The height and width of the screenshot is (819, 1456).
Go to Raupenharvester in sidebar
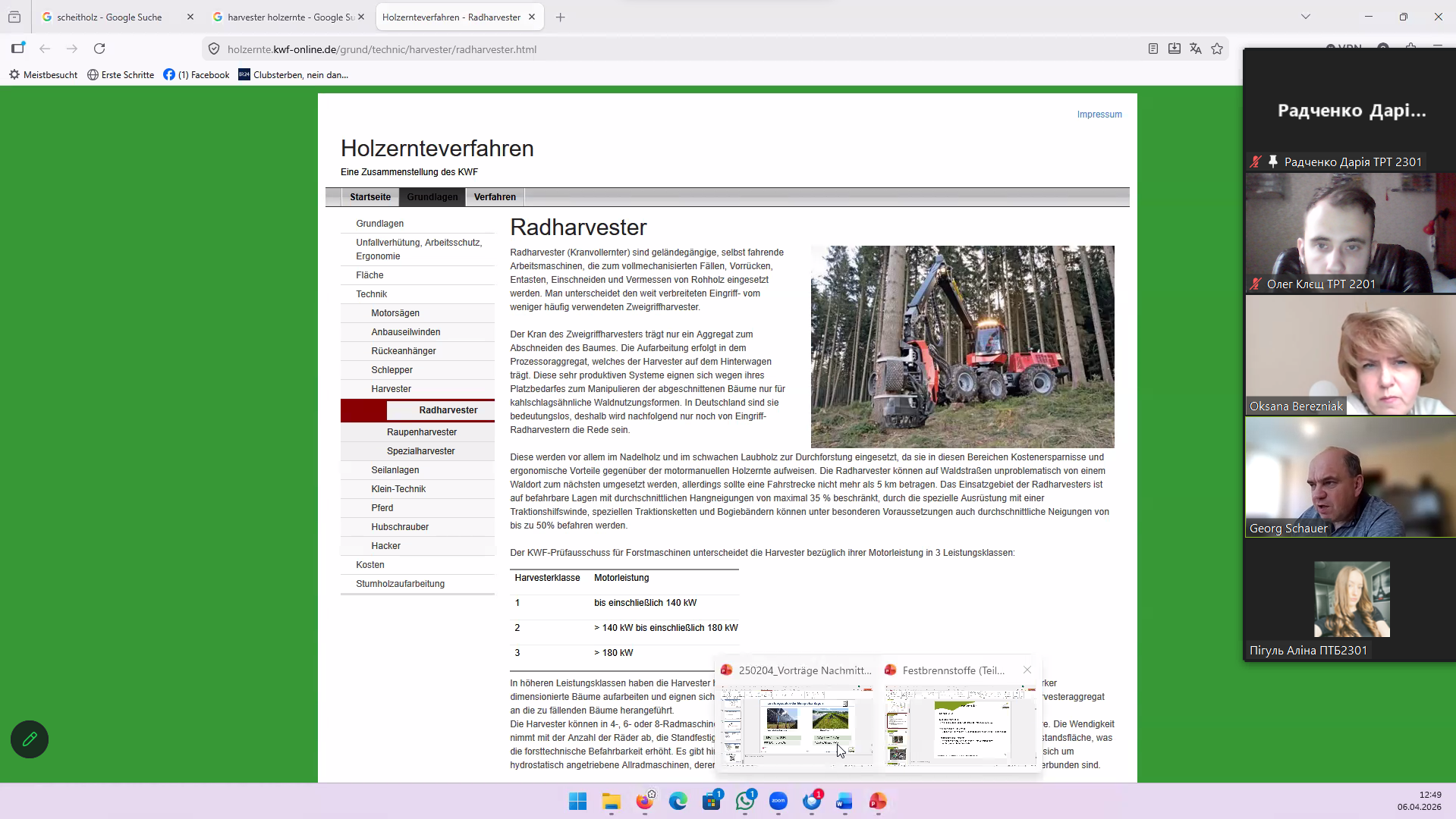coord(421,431)
